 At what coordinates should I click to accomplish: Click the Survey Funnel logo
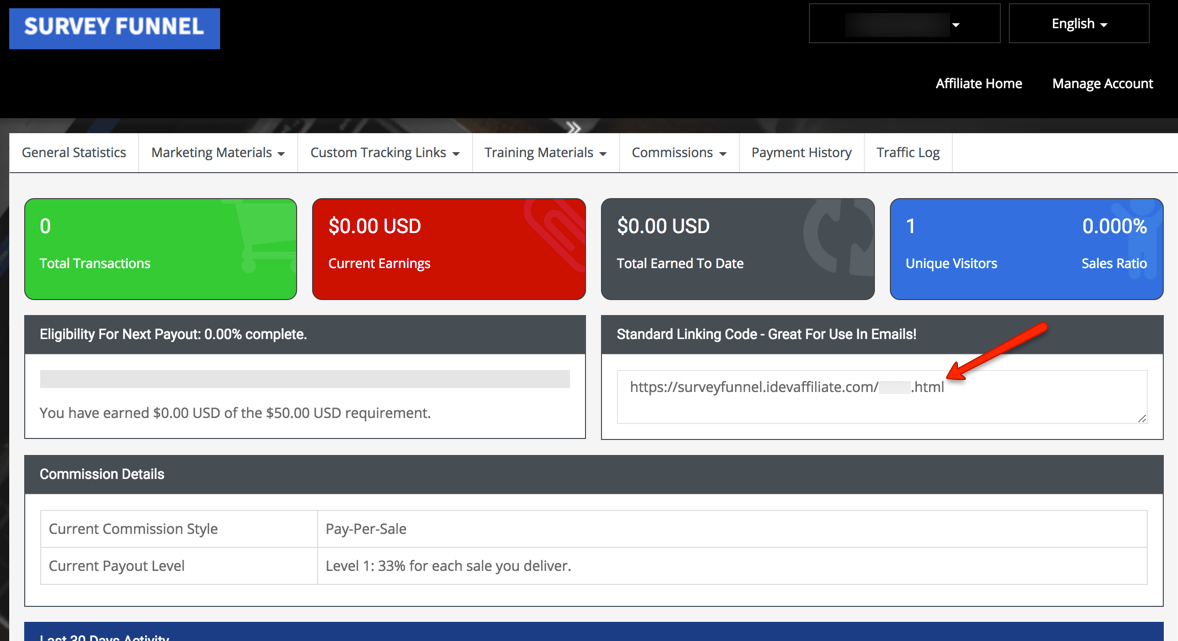114,28
